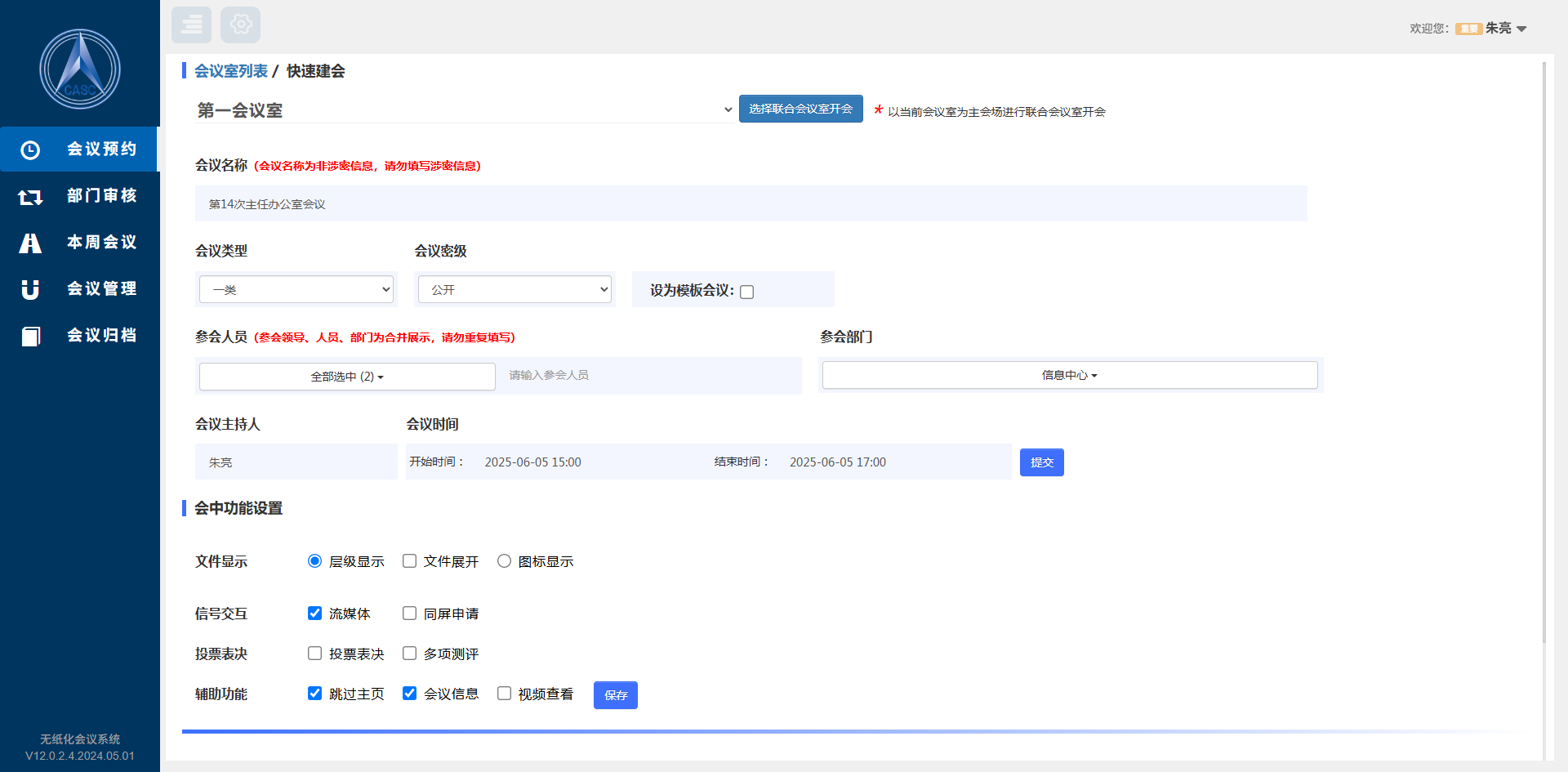This screenshot has height=772, width=1568.
Task: Enable the 同屏申请 checkbox
Action: pos(409,614)
